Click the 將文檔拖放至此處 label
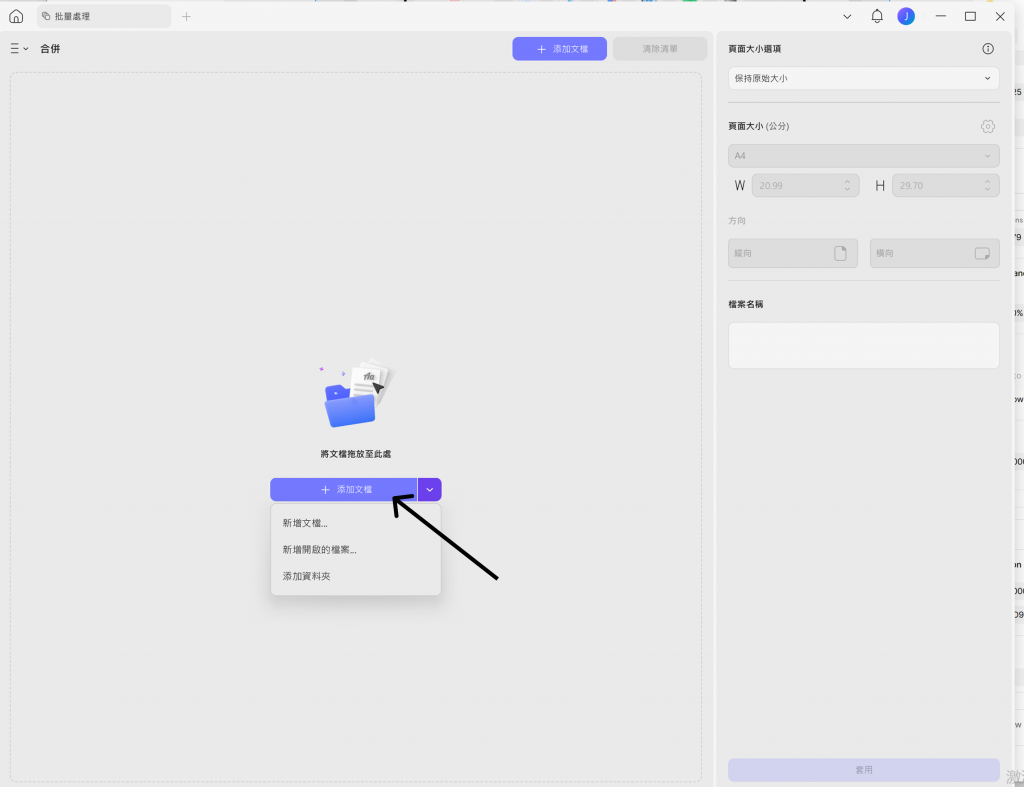 (356, 454)
